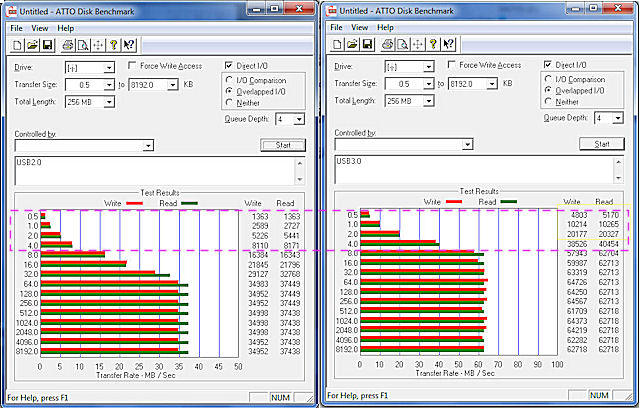This screenshot has width=640, height=408.
Task: Open View menu in USB3.0 window
Action: (x=360, y=27)
